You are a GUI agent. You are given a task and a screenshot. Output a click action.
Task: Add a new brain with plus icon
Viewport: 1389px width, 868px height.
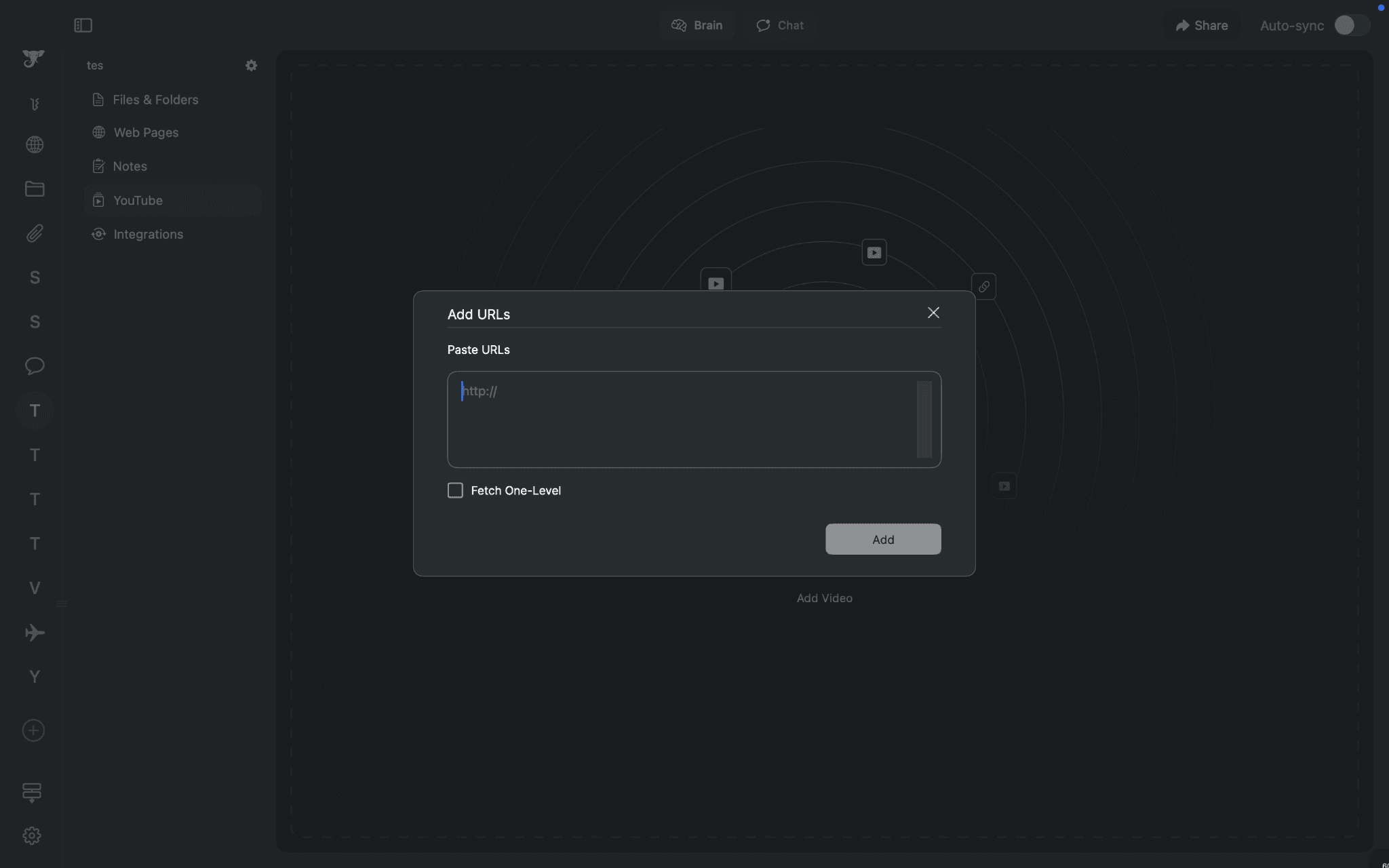coord(33,730)
